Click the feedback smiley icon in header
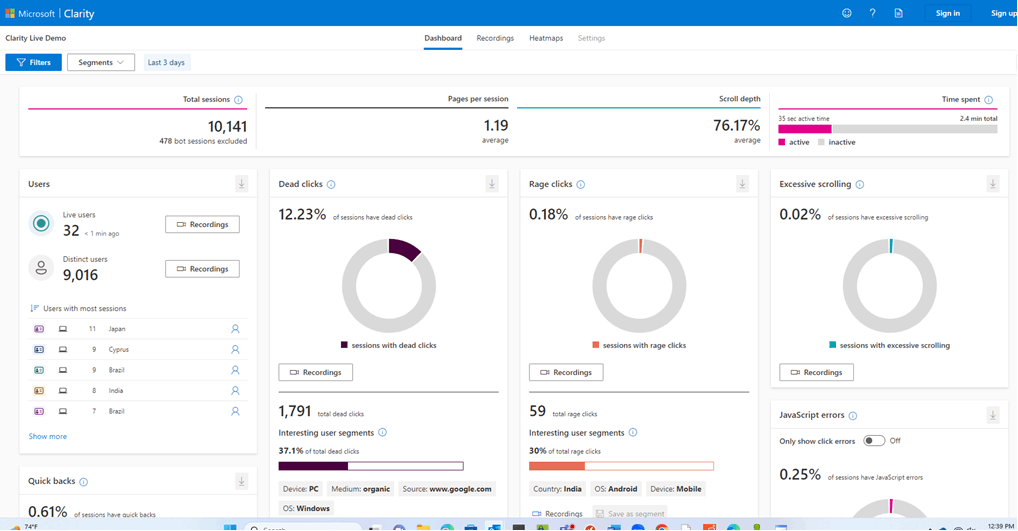This screenshot has height=531, width=1018. pos(847,13)
